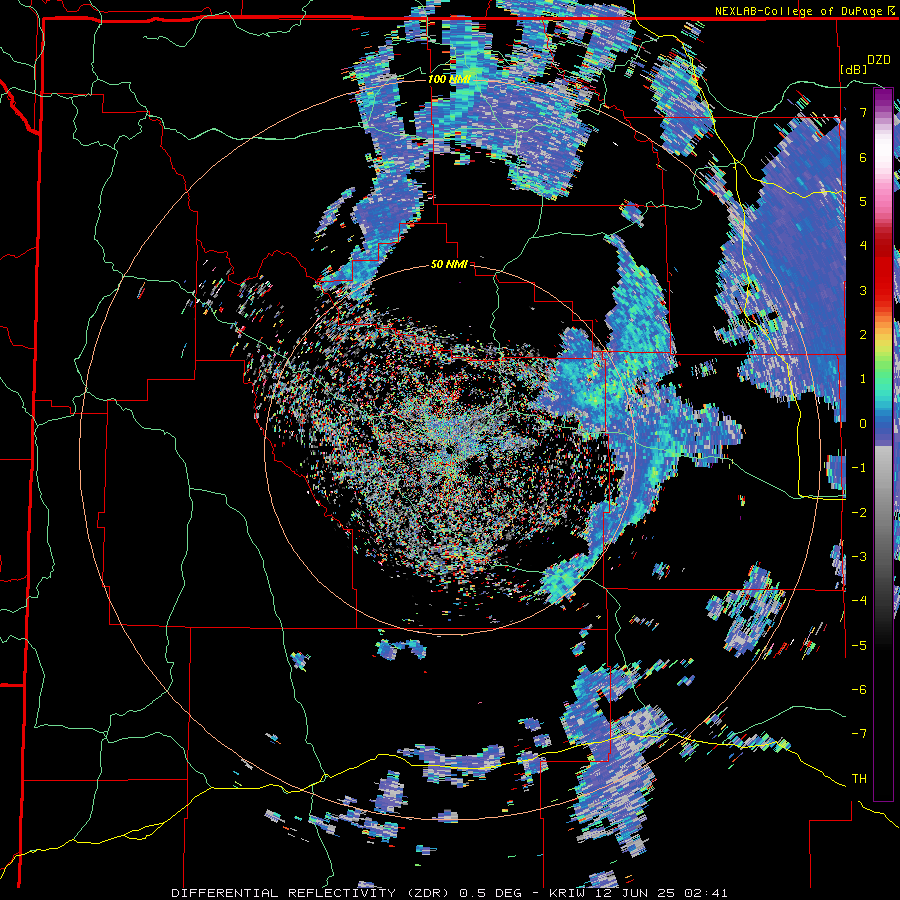Click the 7 value on the scale
The height and width of the screenshot is (900, 900).
(x=863, y=112)
